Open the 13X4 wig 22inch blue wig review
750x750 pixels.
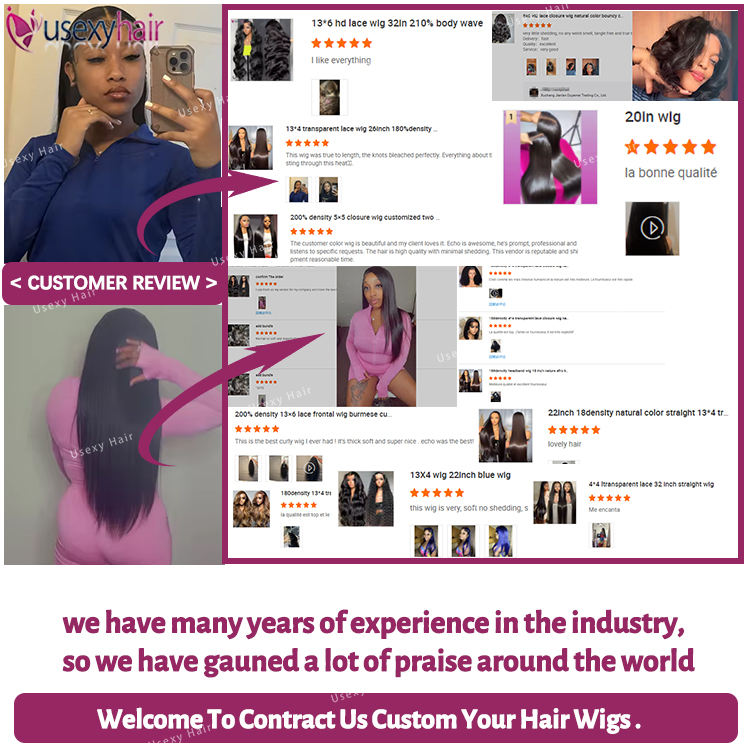pyautogui.click(x=460, y=475)
